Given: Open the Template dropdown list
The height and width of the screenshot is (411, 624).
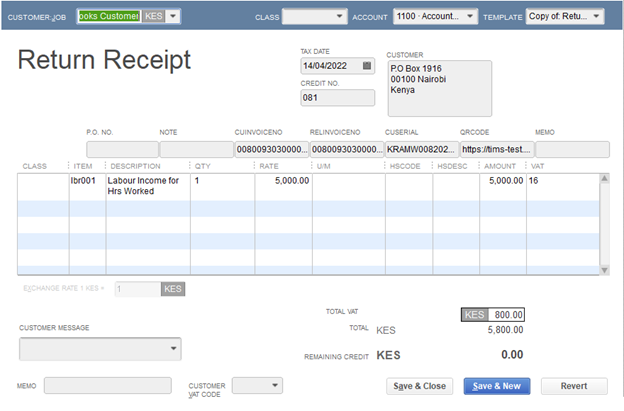Looking at the screenshot, I should pyautogui.click(x=597, y=17).
